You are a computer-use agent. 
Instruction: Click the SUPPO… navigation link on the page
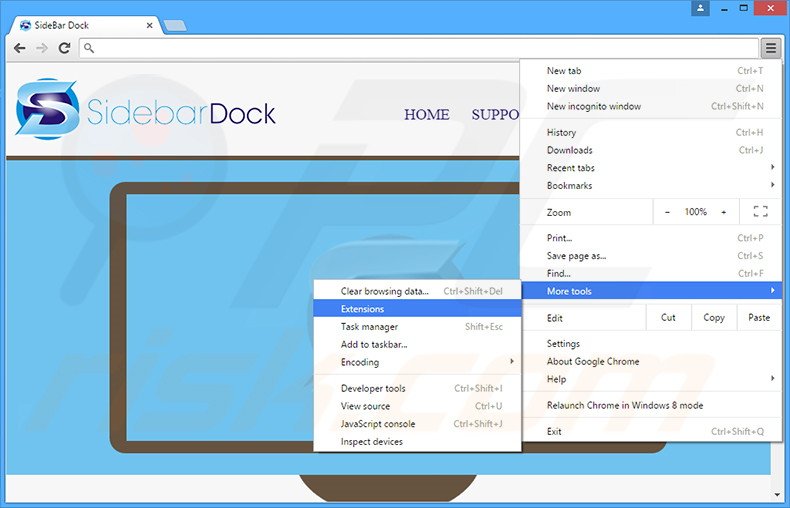[x=495, y=114]
